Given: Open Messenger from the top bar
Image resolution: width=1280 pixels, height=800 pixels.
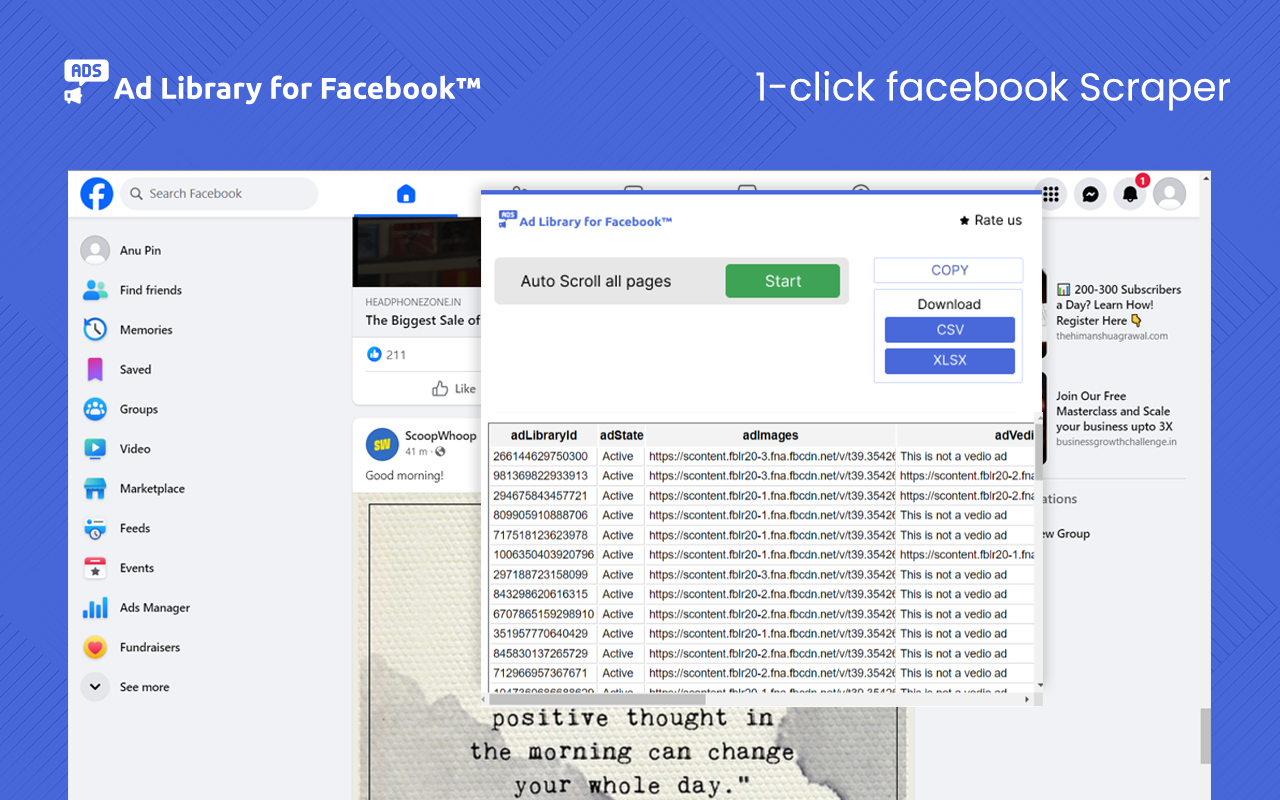Looking at the screenshot, I should [x=1089, y=194].
